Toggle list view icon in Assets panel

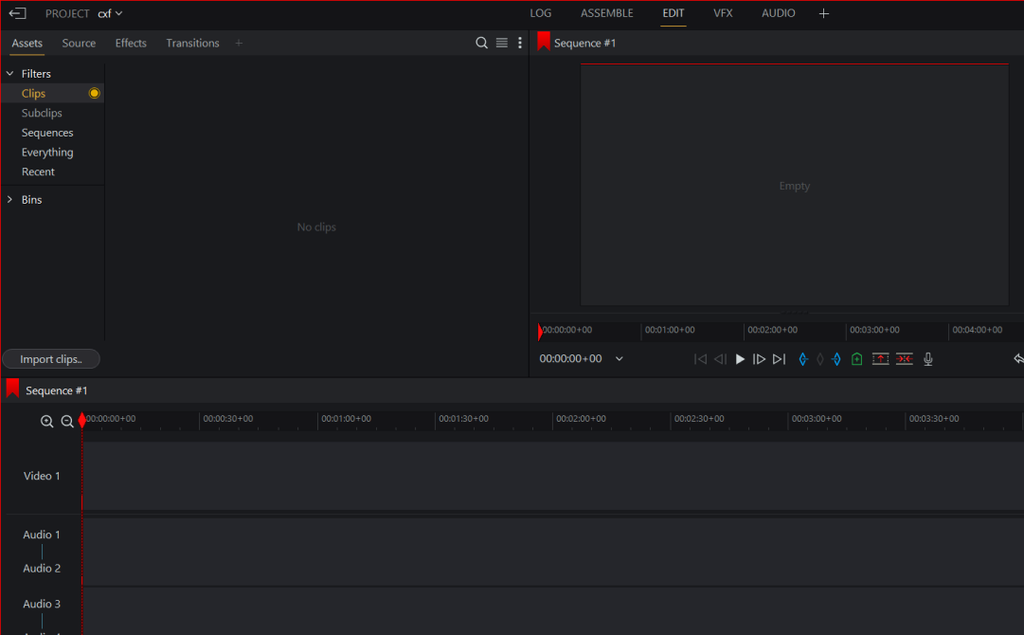[x=502, y=42]
